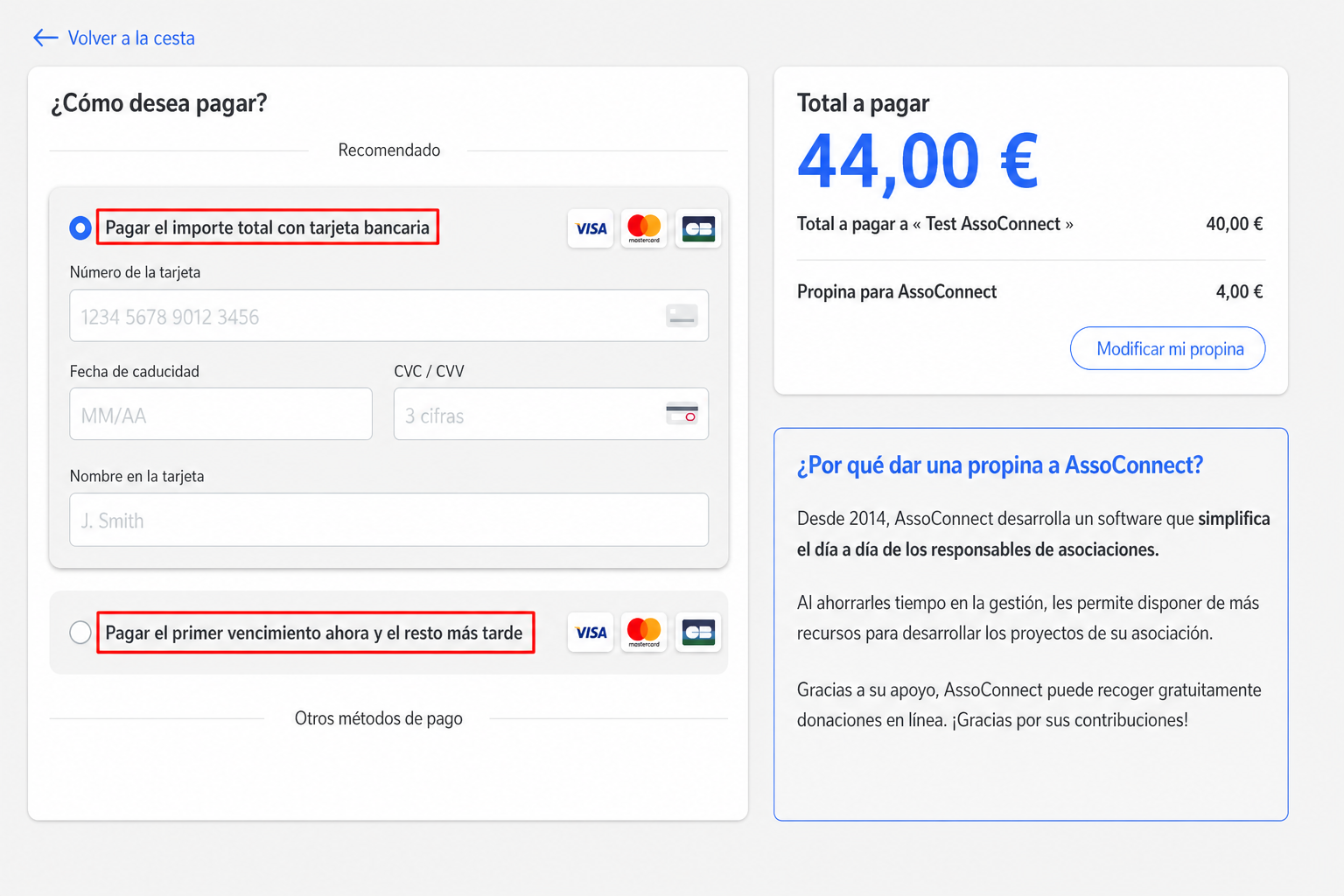Go back via the Volver a la cesta link
Viewport: 1344px width, 896px height.
pos(131,38)
